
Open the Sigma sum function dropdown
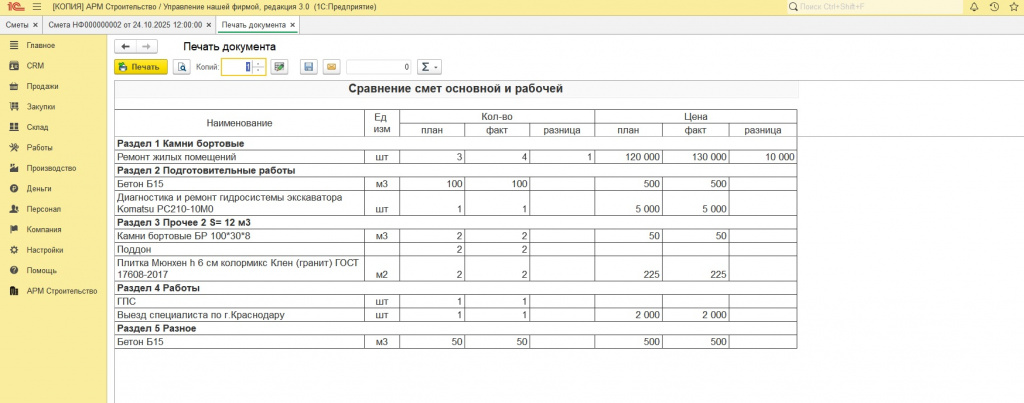[429, 67]
